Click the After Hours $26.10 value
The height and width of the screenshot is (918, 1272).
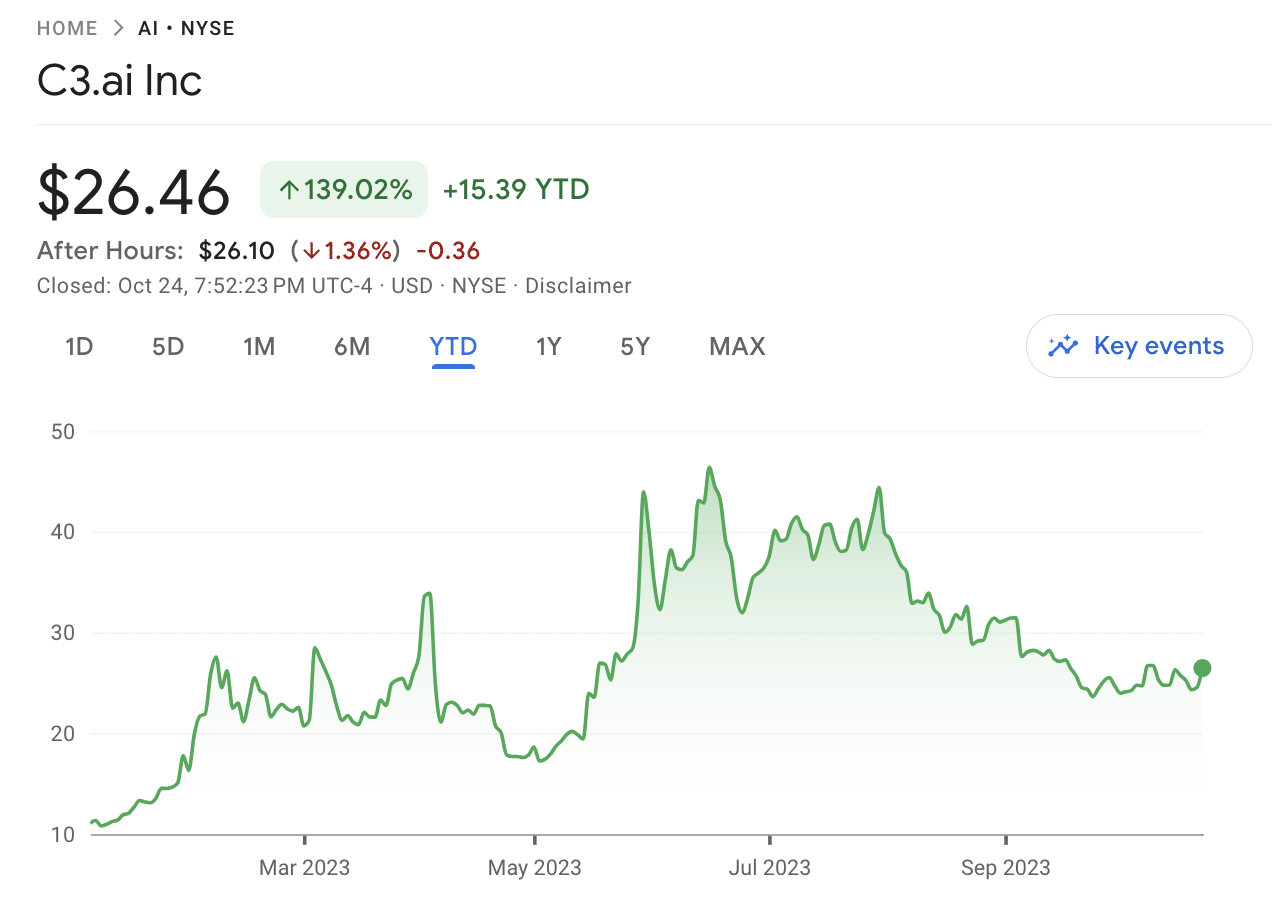tap(236, 250)
